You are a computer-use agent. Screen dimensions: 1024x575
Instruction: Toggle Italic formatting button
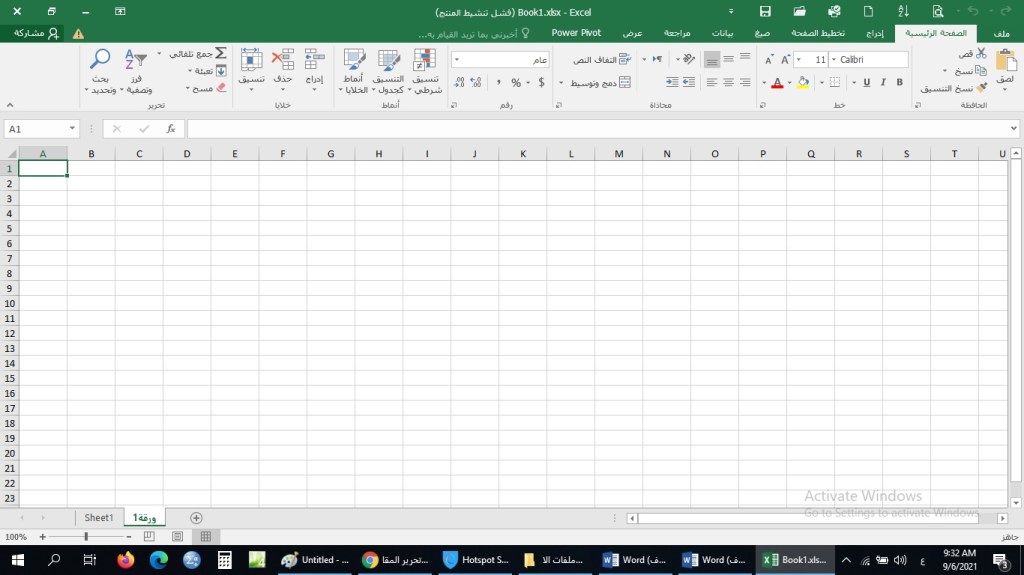[883, 83]
